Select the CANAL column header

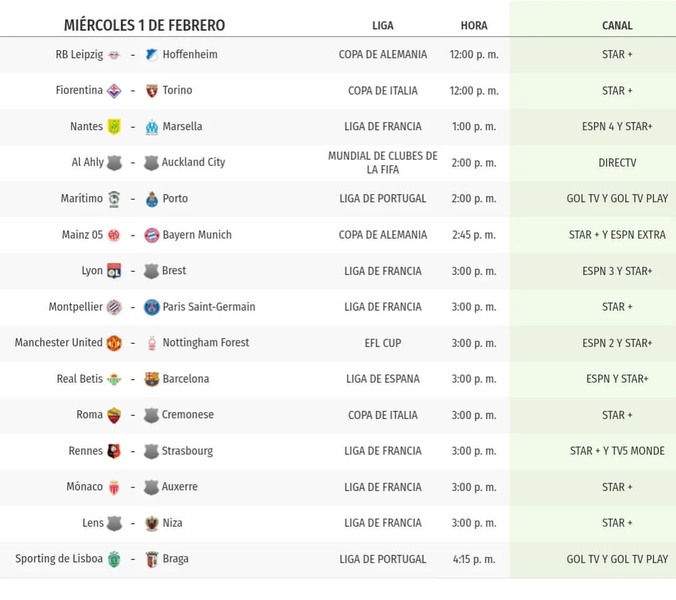tap(617, 26)
